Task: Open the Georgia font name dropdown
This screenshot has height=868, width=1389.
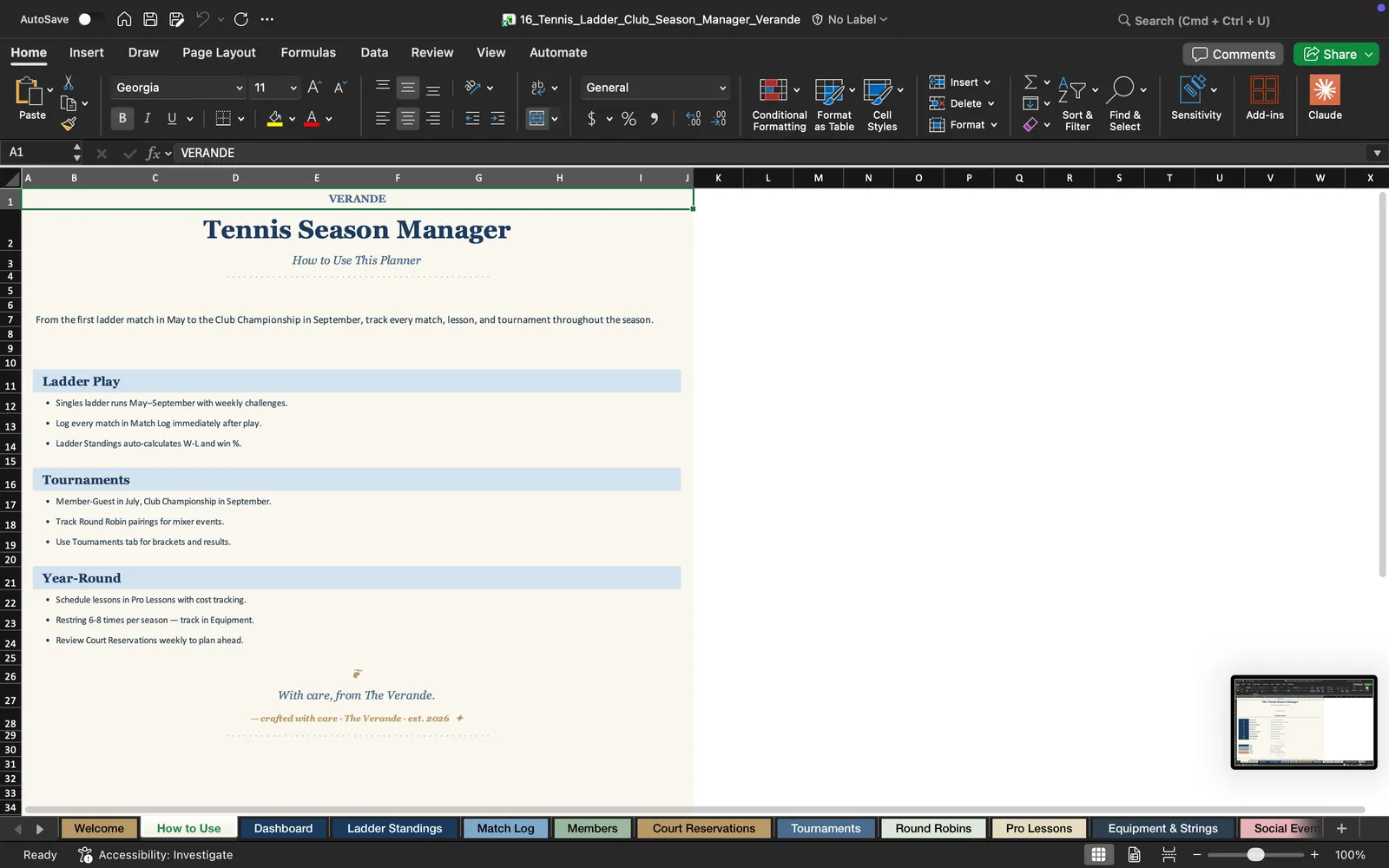Action: click(240, 88)
